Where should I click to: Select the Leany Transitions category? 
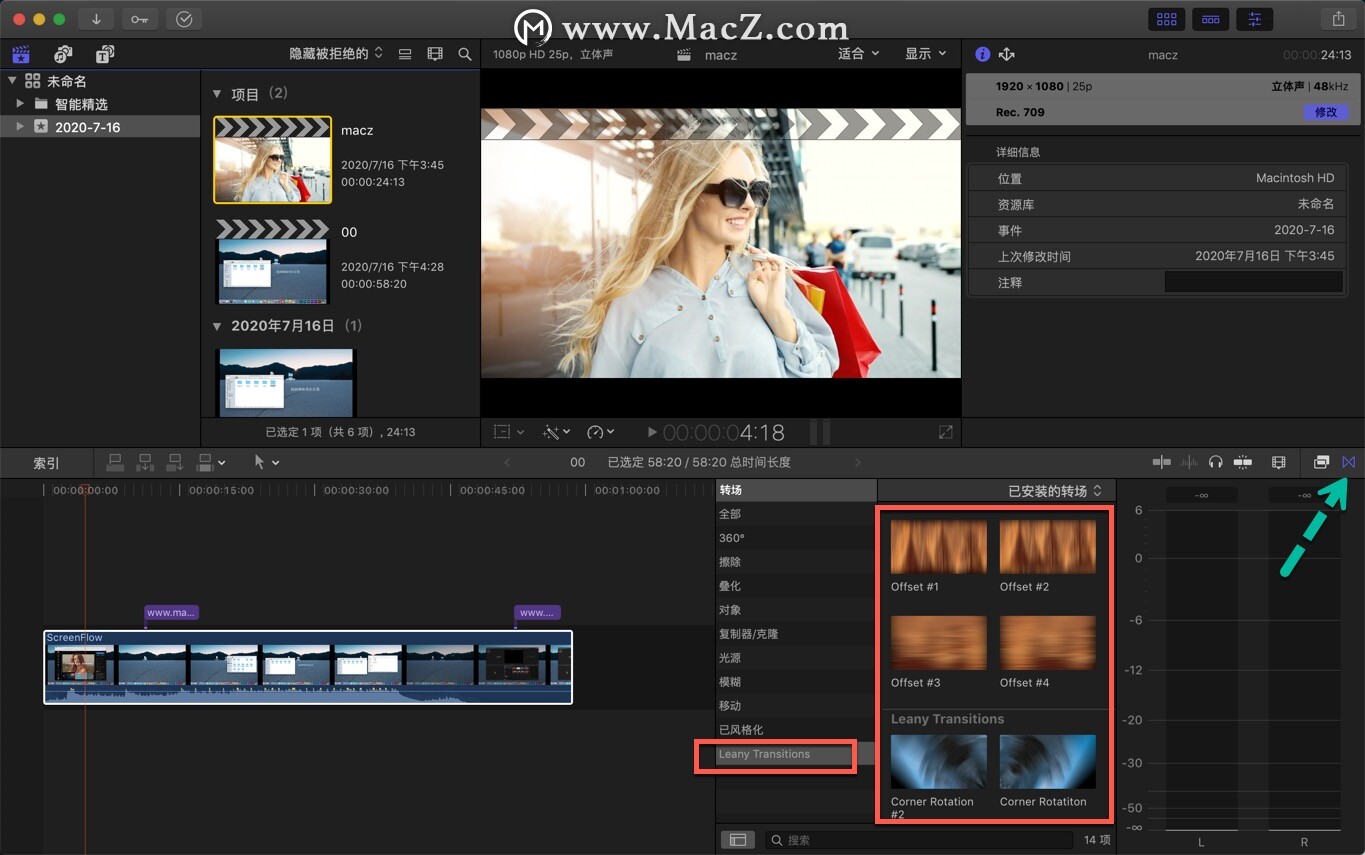pos(796,754)
